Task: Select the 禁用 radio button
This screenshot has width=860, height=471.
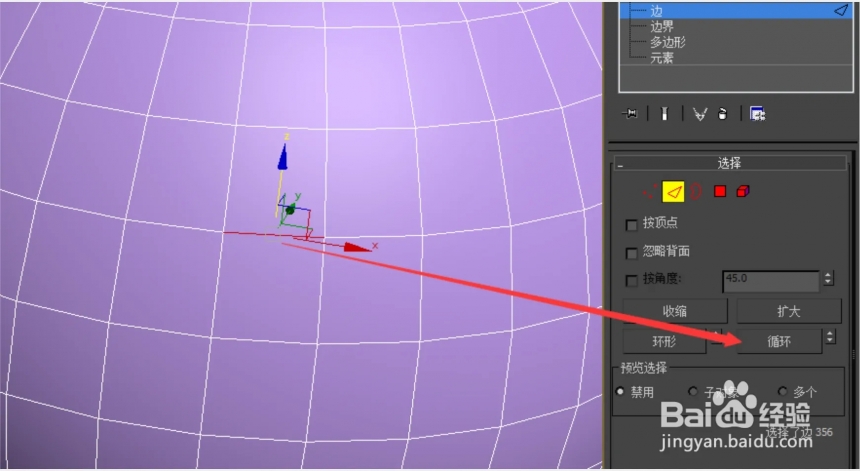Action: pos(620,391)
